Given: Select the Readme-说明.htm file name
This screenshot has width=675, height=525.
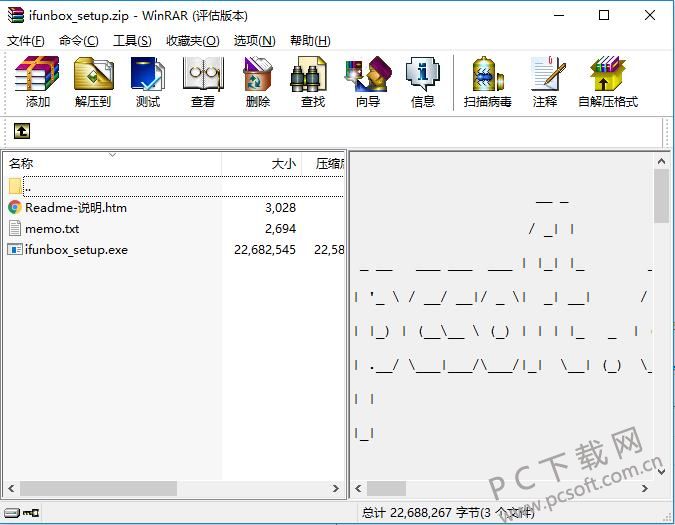Looking at the screenshot, I should coord(76,208).
